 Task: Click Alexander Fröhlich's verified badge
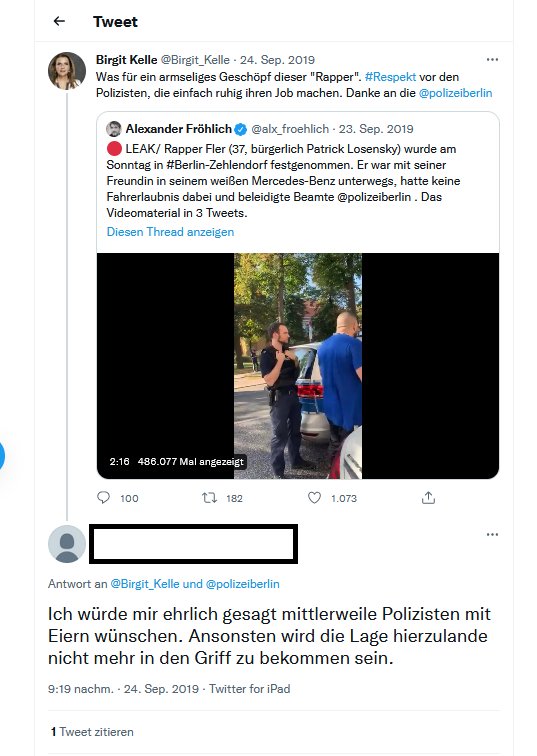[x=241, y=129]
